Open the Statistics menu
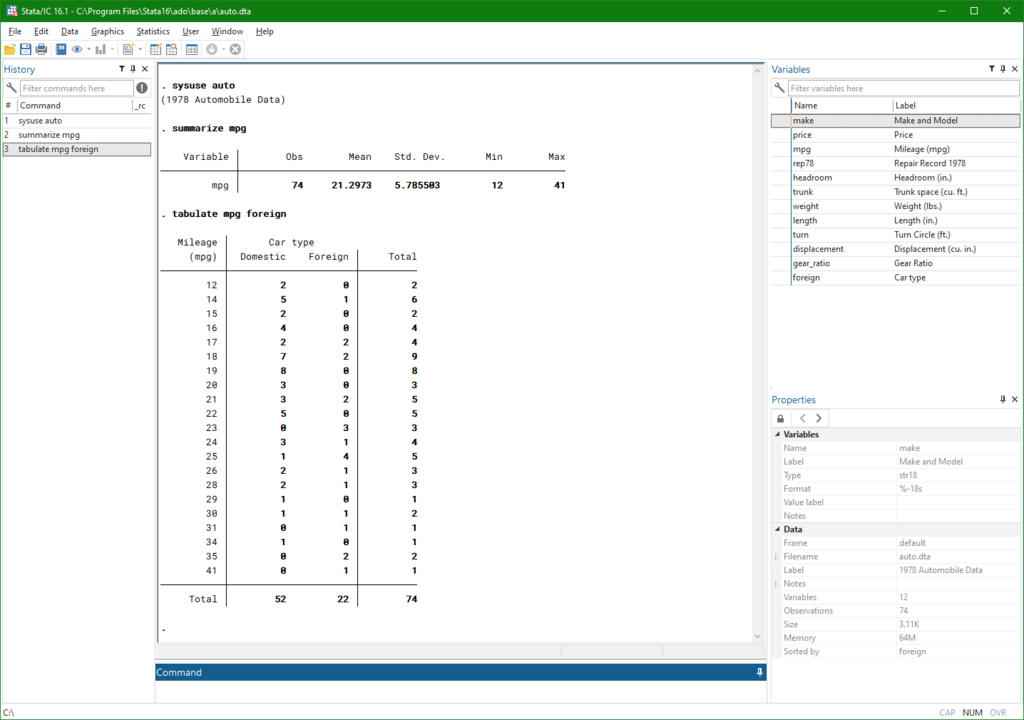Viewport: 1024px width, 720px height. pyautogui.click(x=153, y=31)
